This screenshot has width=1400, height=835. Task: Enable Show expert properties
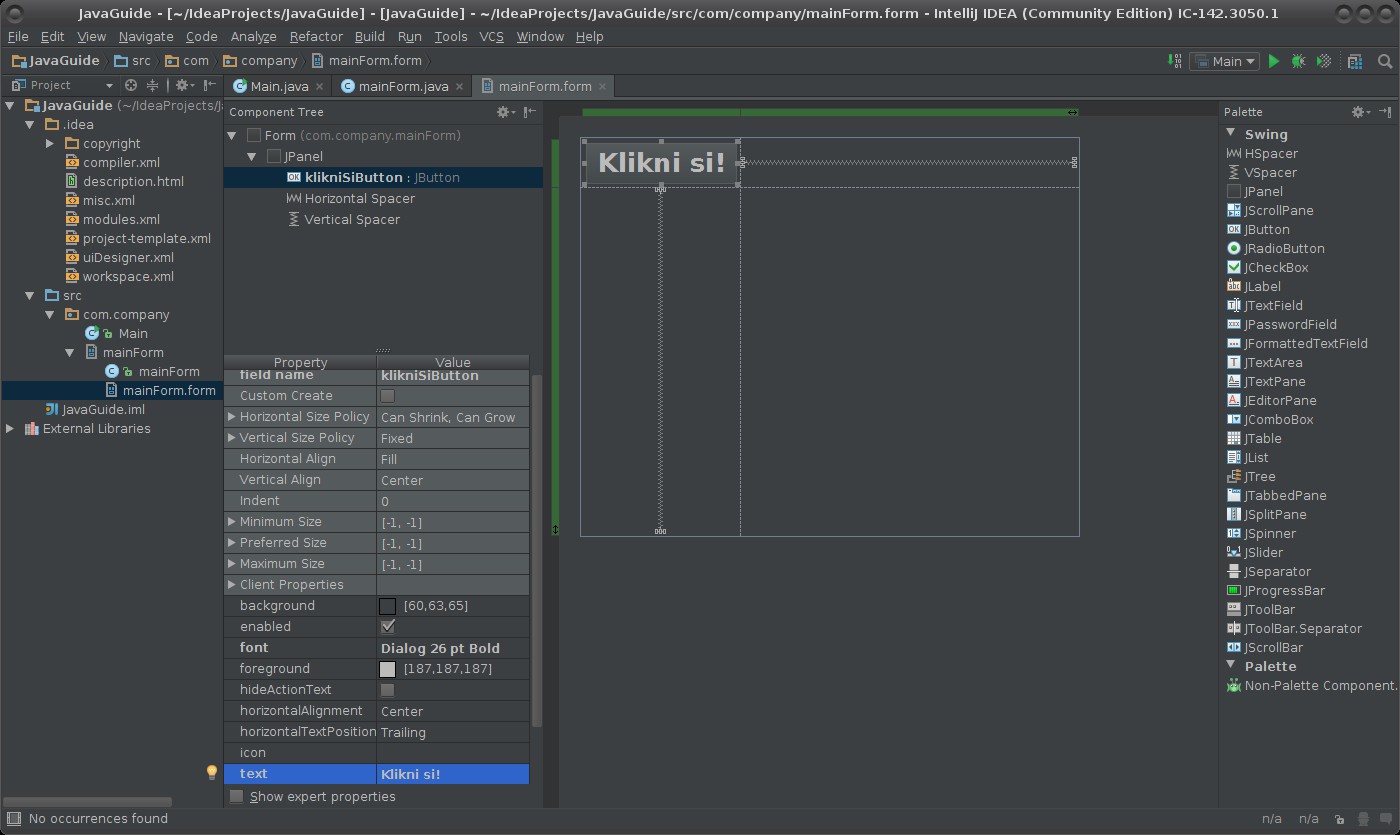[237, 797]
